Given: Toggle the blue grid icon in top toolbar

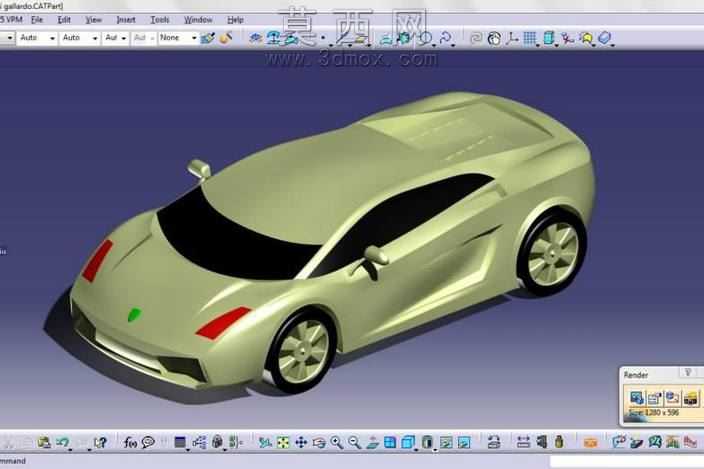Looking at the screenshot, I should [x=530, y=39].
